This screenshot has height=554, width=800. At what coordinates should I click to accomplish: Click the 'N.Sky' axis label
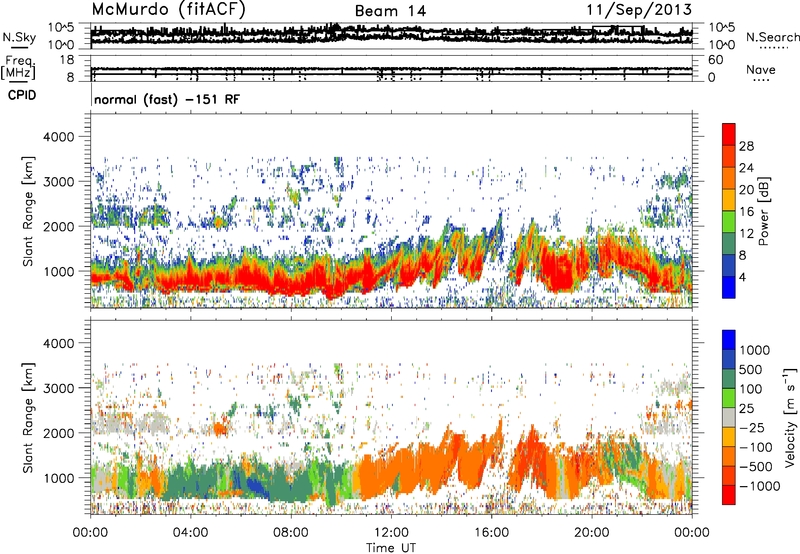click(x=19, y=37)
